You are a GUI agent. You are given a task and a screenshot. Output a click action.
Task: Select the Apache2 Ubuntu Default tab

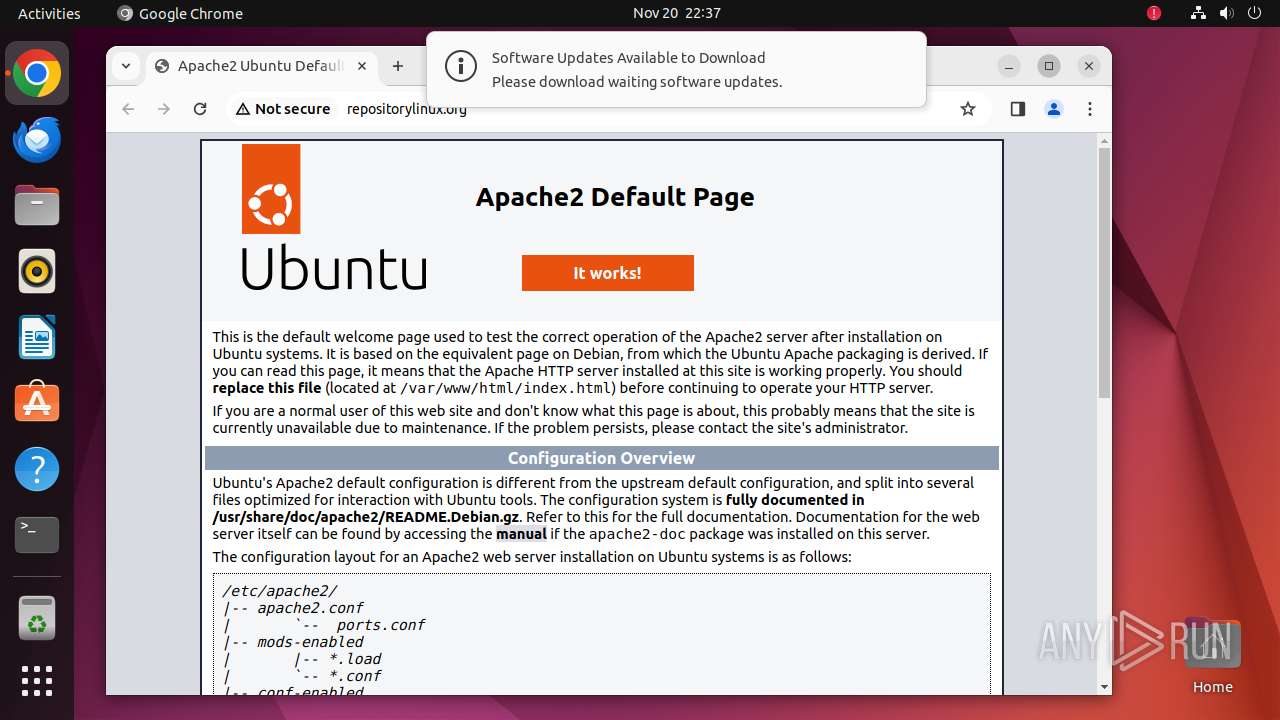[262, 66]
